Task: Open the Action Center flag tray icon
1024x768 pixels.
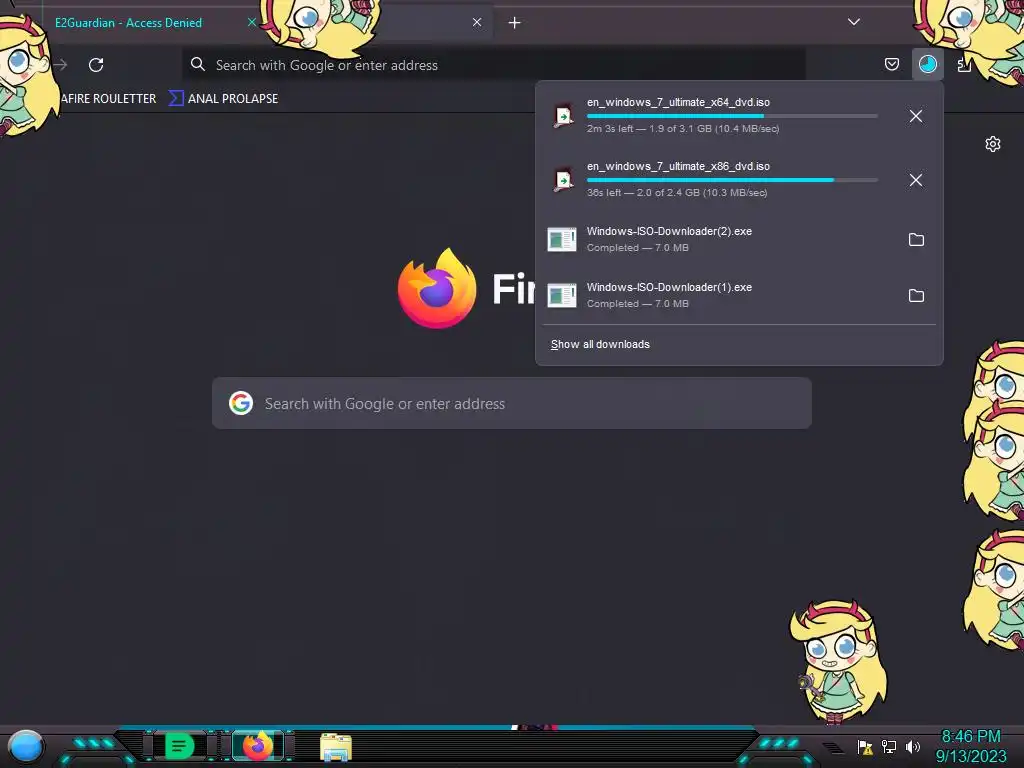Action: [x=865, y=747]
